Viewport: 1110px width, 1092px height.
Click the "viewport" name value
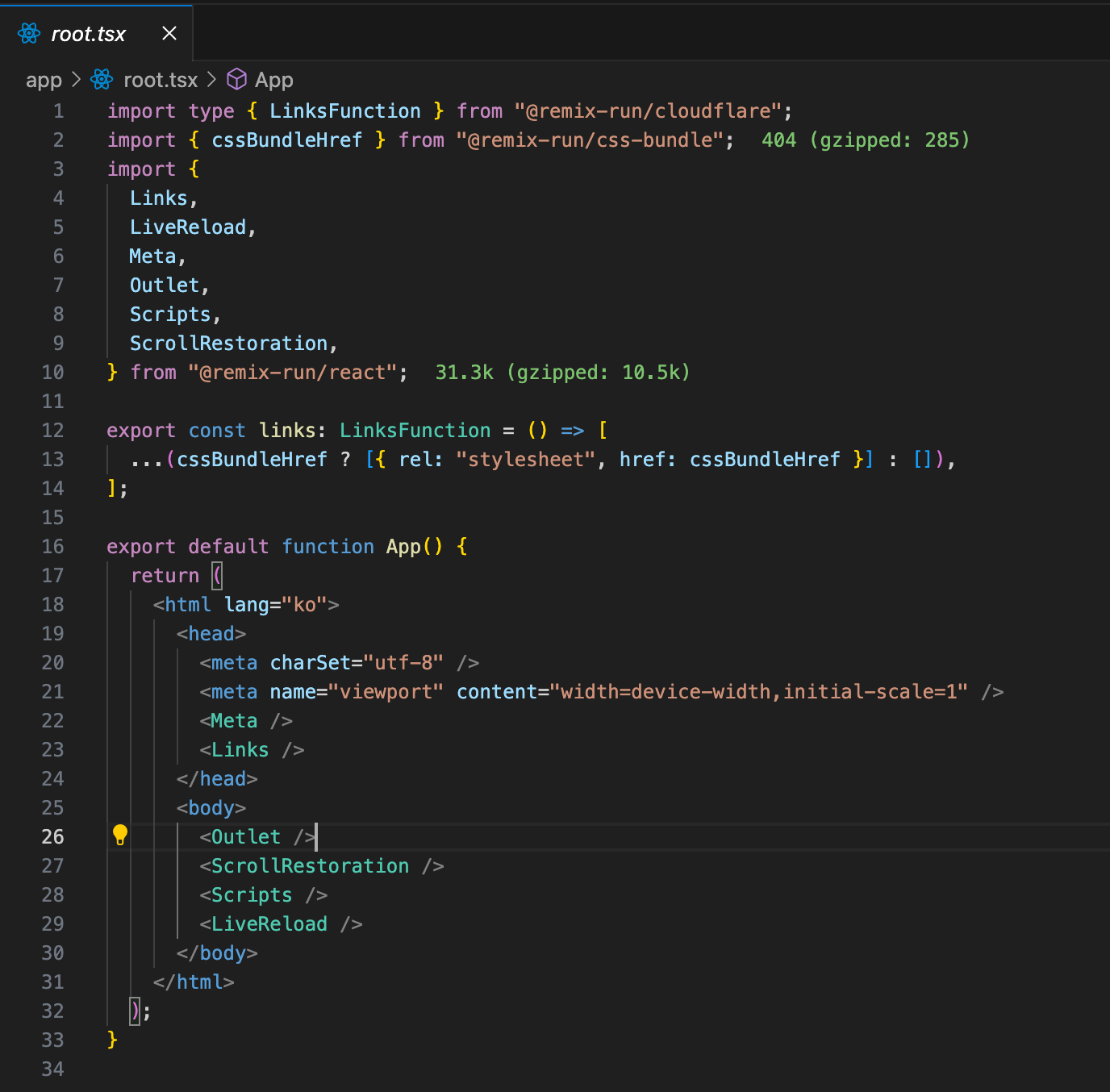click(x=386, y=692)
